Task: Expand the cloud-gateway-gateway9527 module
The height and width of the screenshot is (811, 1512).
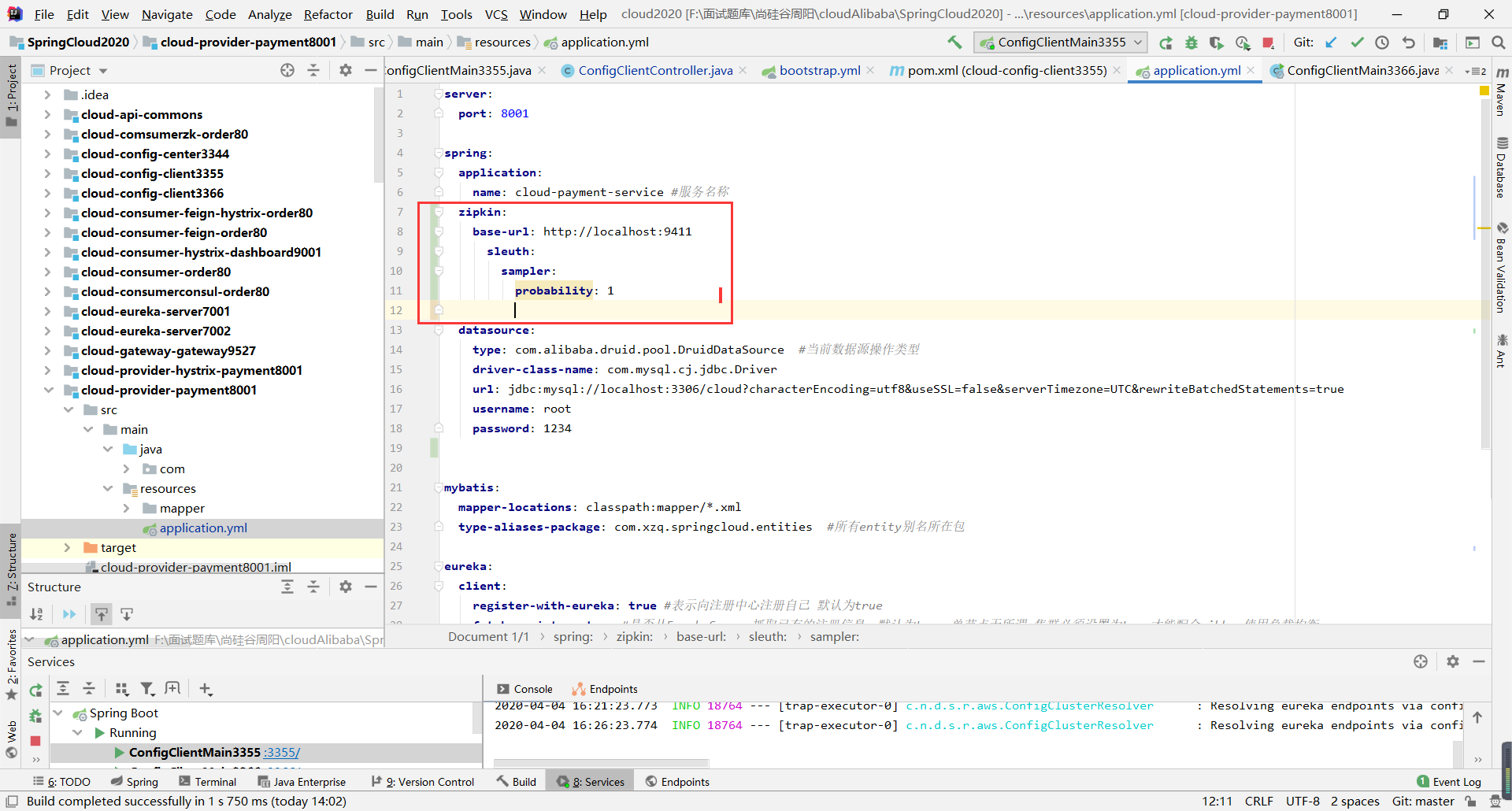Action: pyautogui.click(x=48, y=351)
